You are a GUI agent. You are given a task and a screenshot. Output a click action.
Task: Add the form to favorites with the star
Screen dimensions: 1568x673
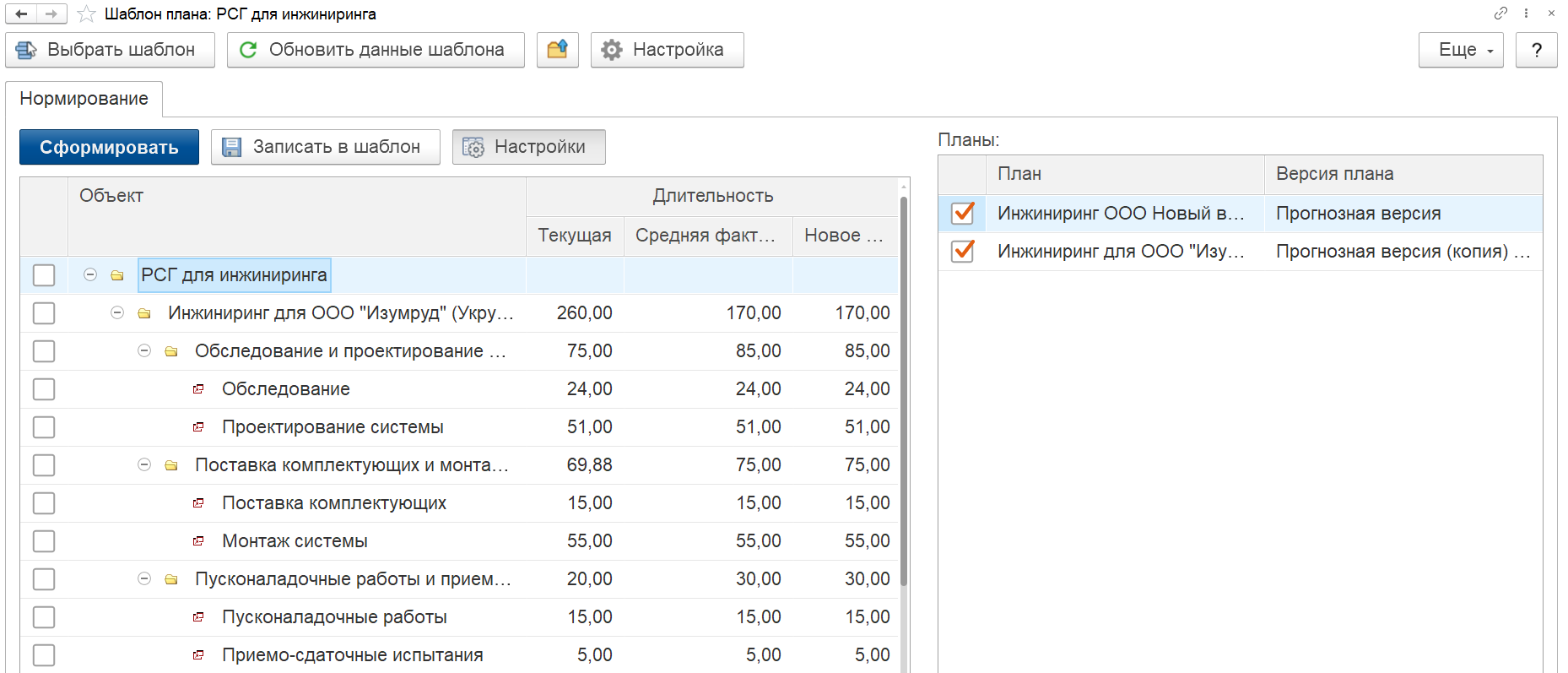[x=86, y=14]
